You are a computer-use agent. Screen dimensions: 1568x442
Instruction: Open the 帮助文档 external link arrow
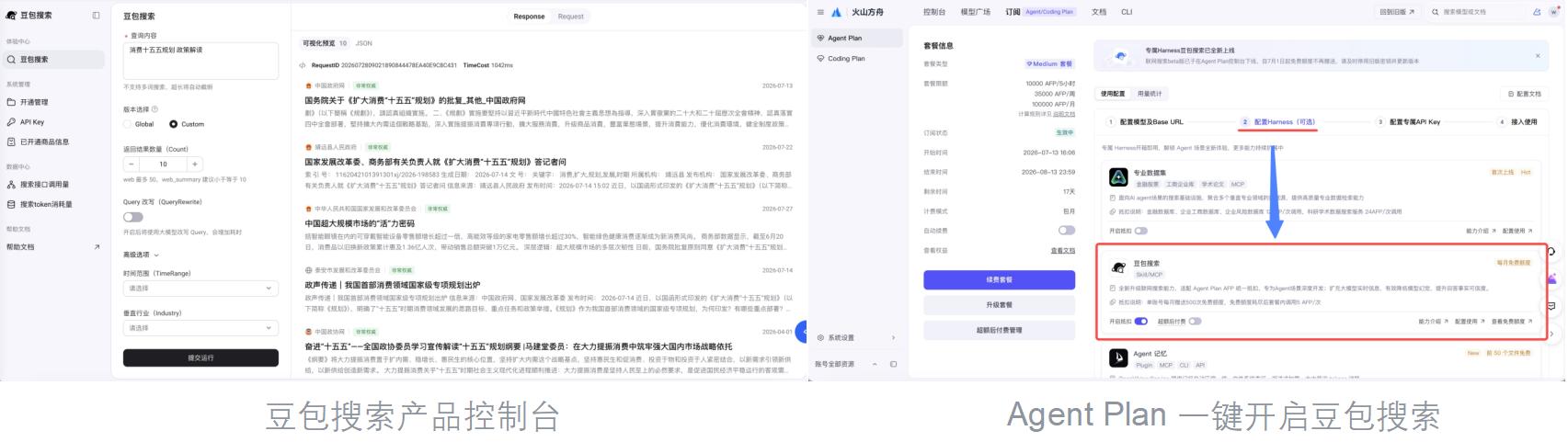point(97,247)
